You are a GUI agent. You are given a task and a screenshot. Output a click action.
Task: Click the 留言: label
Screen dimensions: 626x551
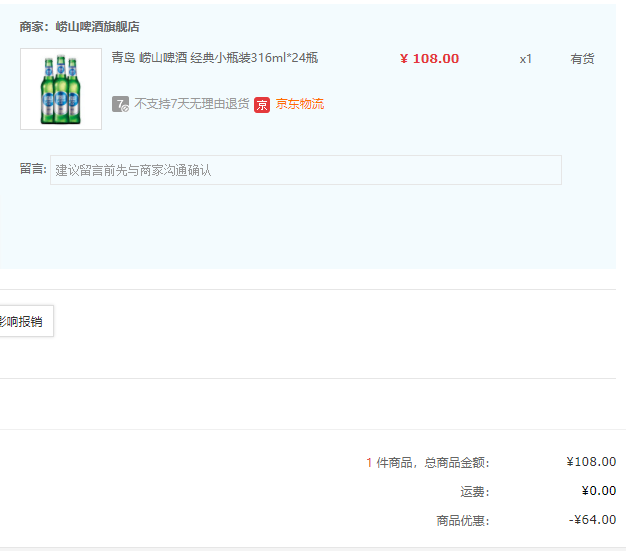[33, 169]
